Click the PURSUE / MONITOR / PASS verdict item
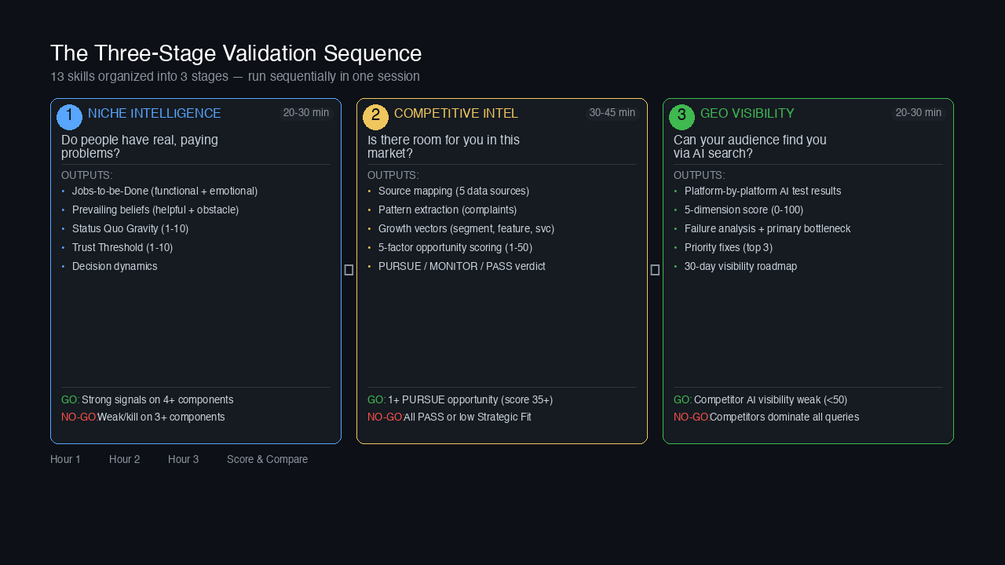Image resolution: width=1005 pixels, height=565 pixels. point(461,267)
